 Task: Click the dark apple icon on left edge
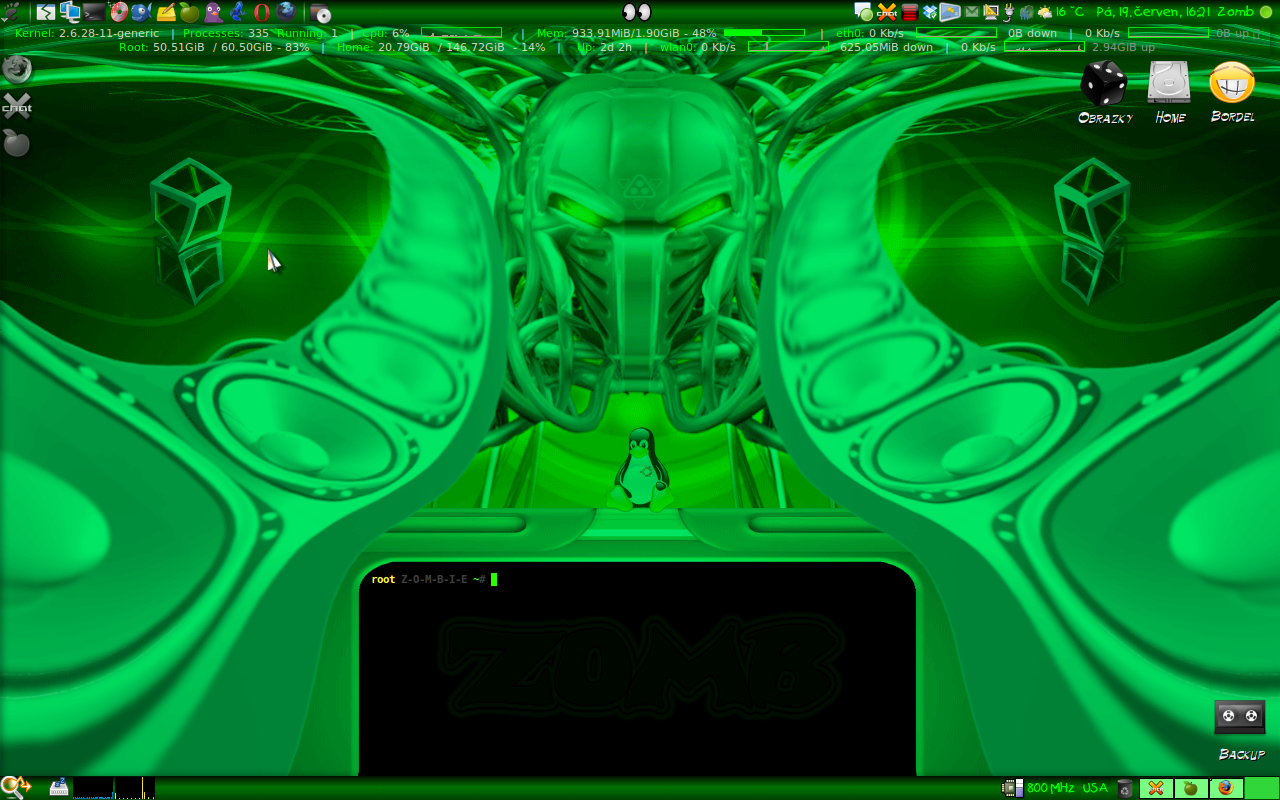(x=16, y=143)
